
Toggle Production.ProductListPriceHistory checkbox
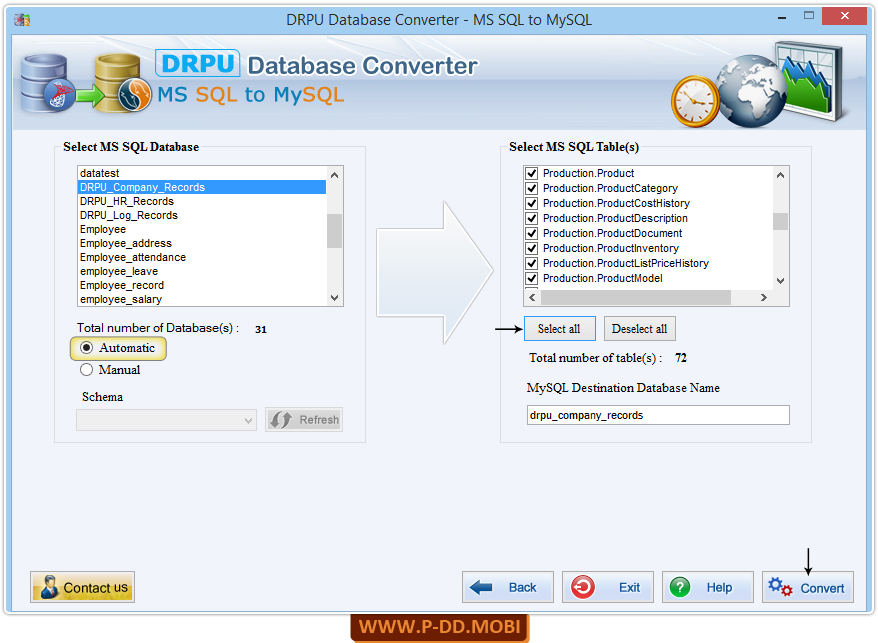532,263
